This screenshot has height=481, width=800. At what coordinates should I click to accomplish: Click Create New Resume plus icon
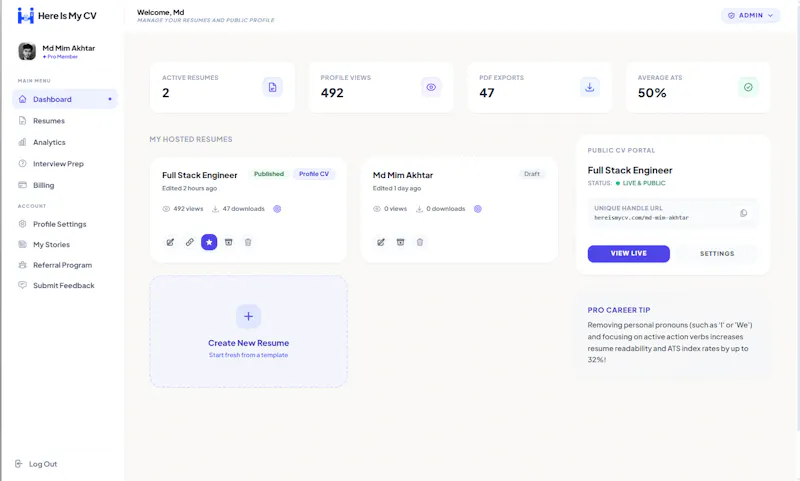pos(248,316)
